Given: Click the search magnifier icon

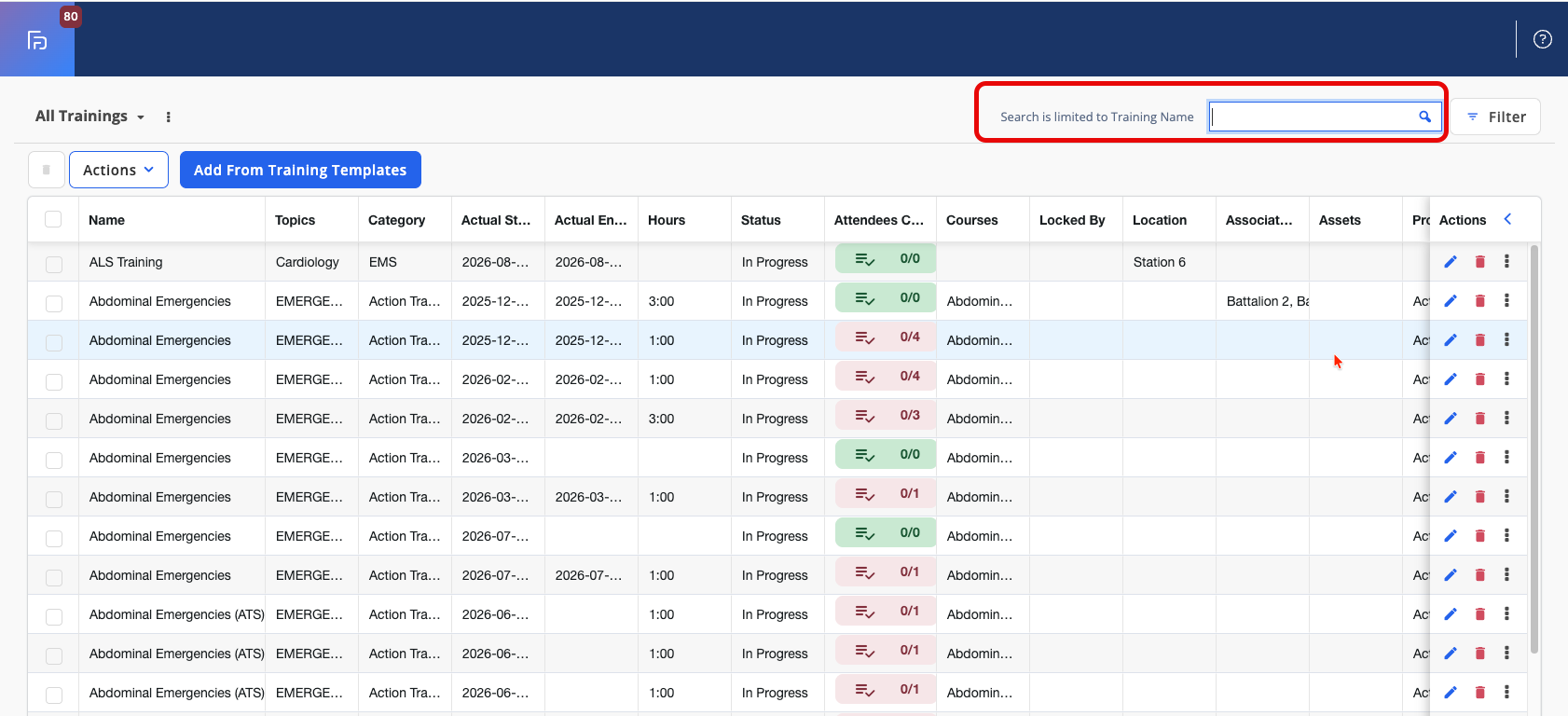Looking at the screenshot, I should tap(1424, 117).
